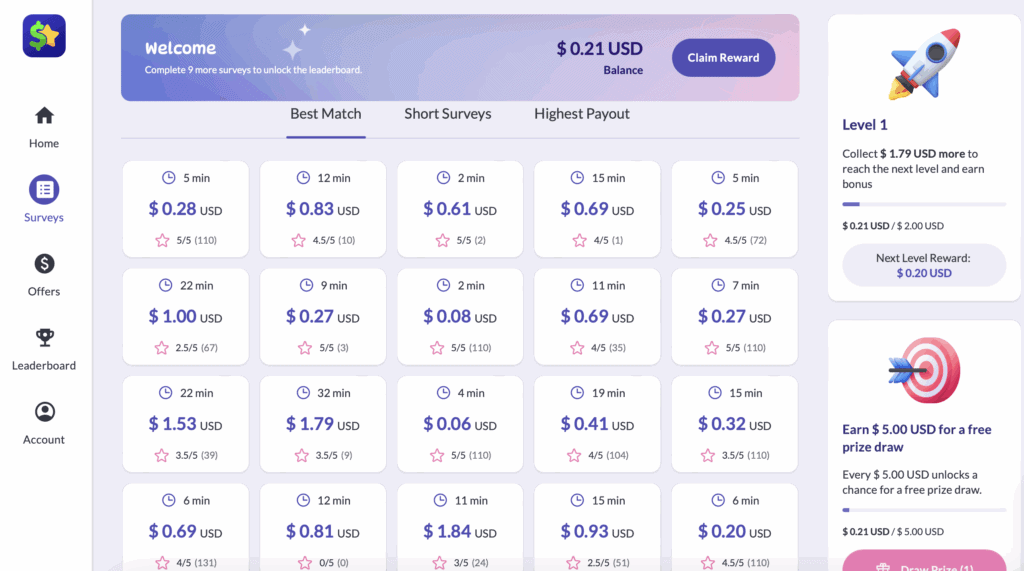Viewport: 1024px width, 571px height.
Task: Click the Next Level Reward $0.20 box
Action: 924,265
